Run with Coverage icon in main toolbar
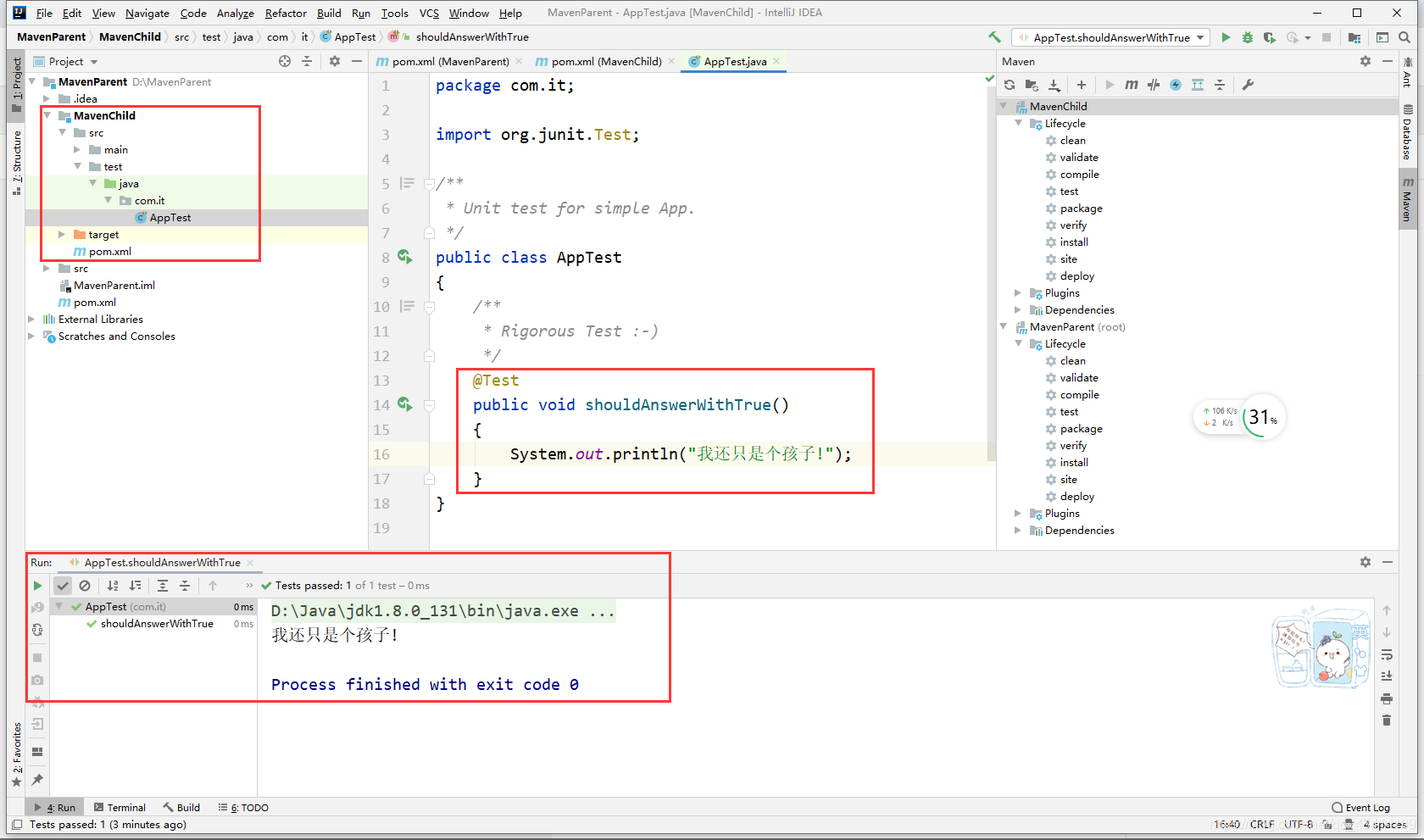Viewport: 1424px width, 840px height. (x=1269, y=37)
